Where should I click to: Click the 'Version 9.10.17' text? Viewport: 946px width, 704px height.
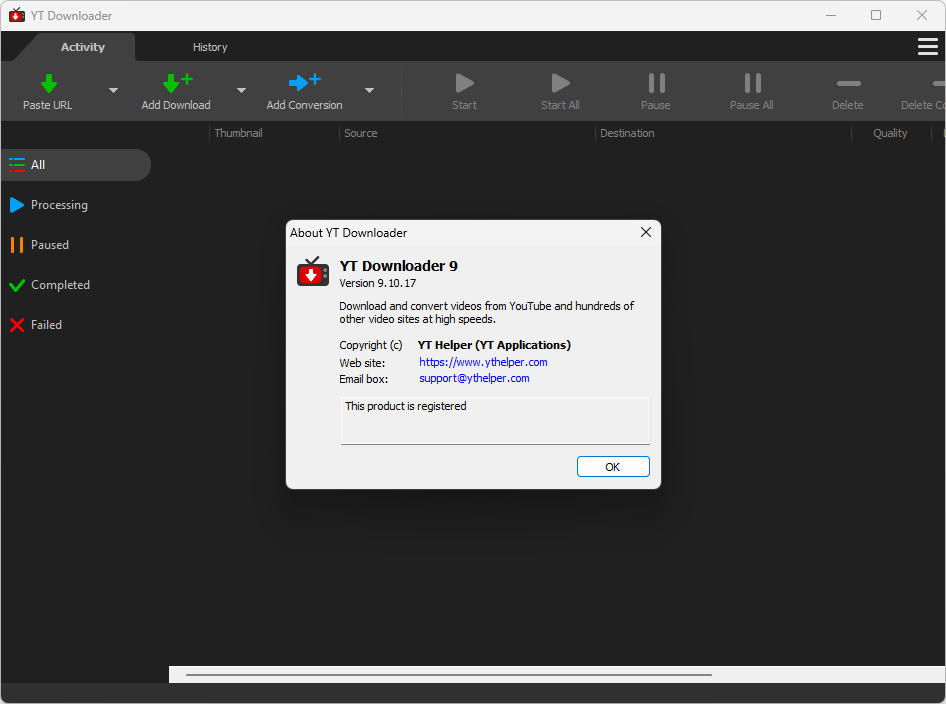pos(378,283)
